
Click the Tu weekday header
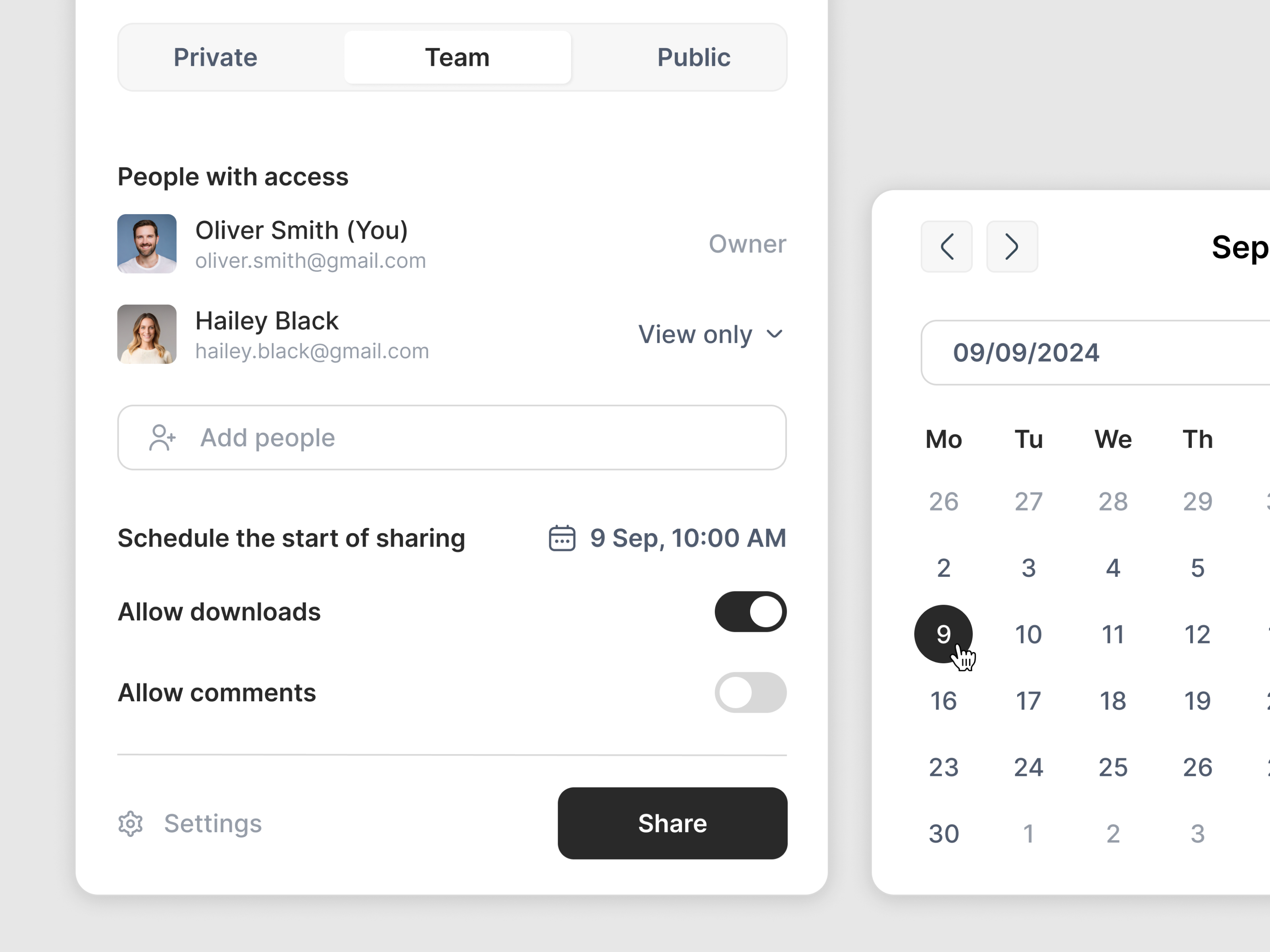[x=1028, y=440]
